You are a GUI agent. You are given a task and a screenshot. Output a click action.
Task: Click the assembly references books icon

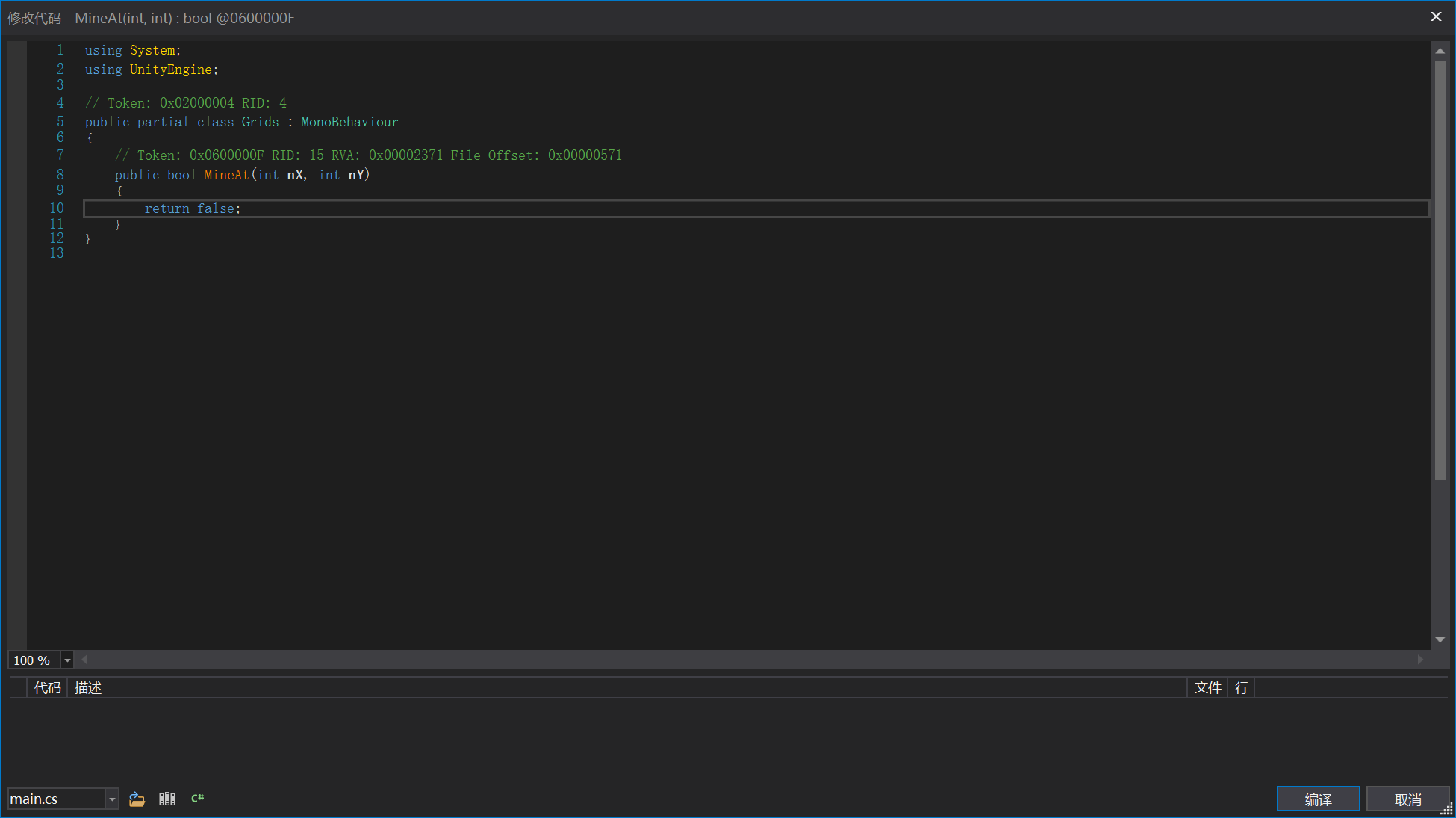167,799
